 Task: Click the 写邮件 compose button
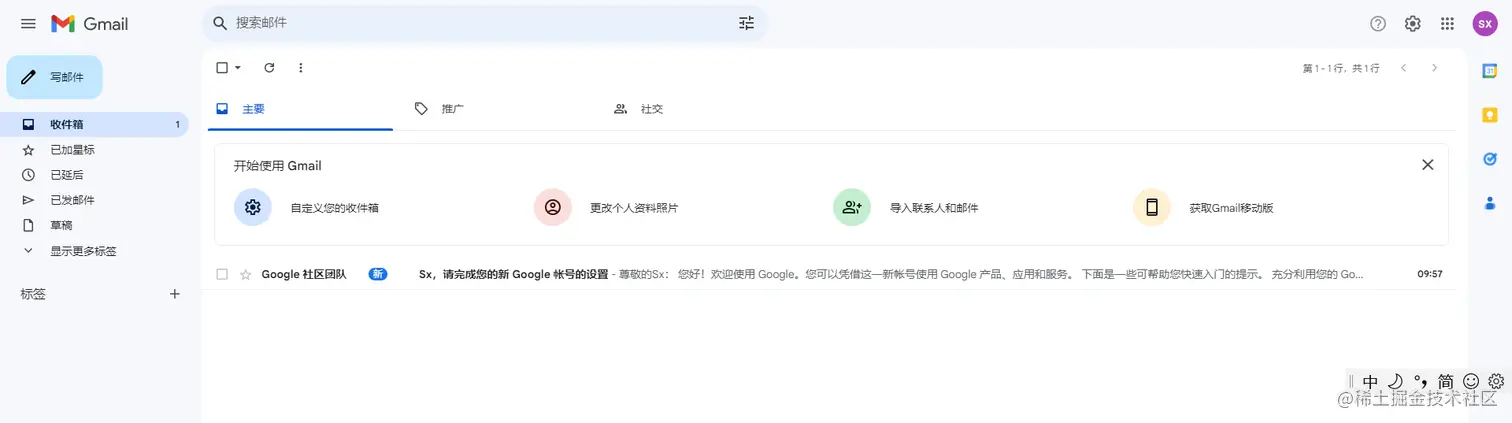pyautogui.click(x=55, y=77)
